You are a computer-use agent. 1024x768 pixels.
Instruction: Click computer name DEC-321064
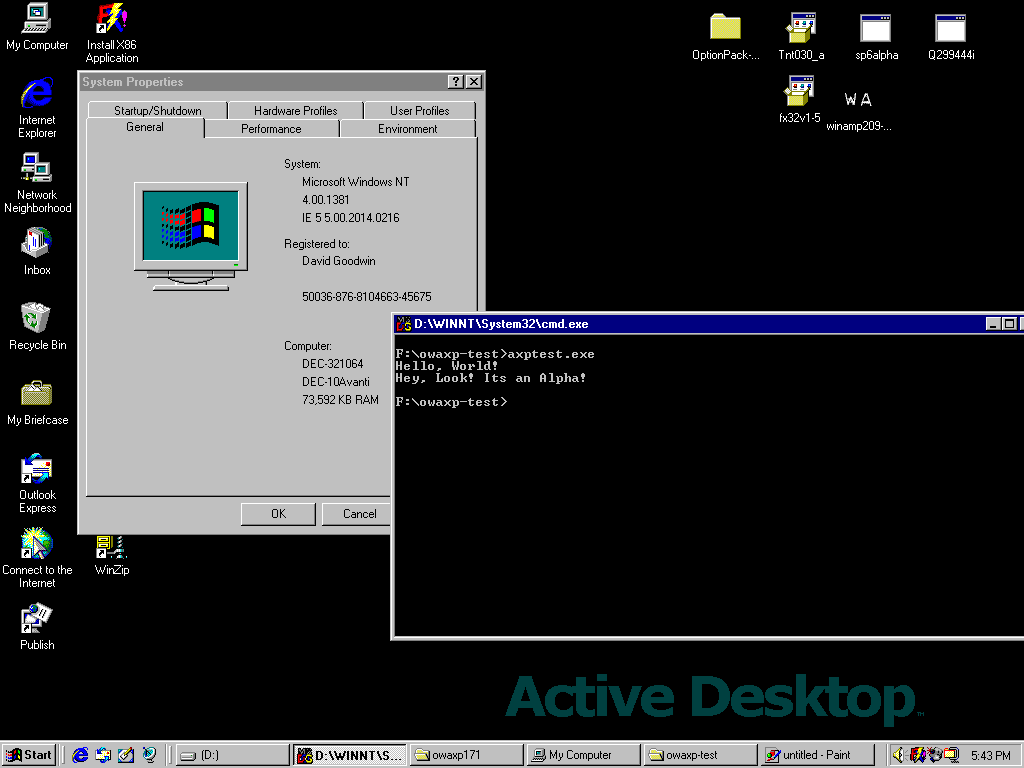332,364
